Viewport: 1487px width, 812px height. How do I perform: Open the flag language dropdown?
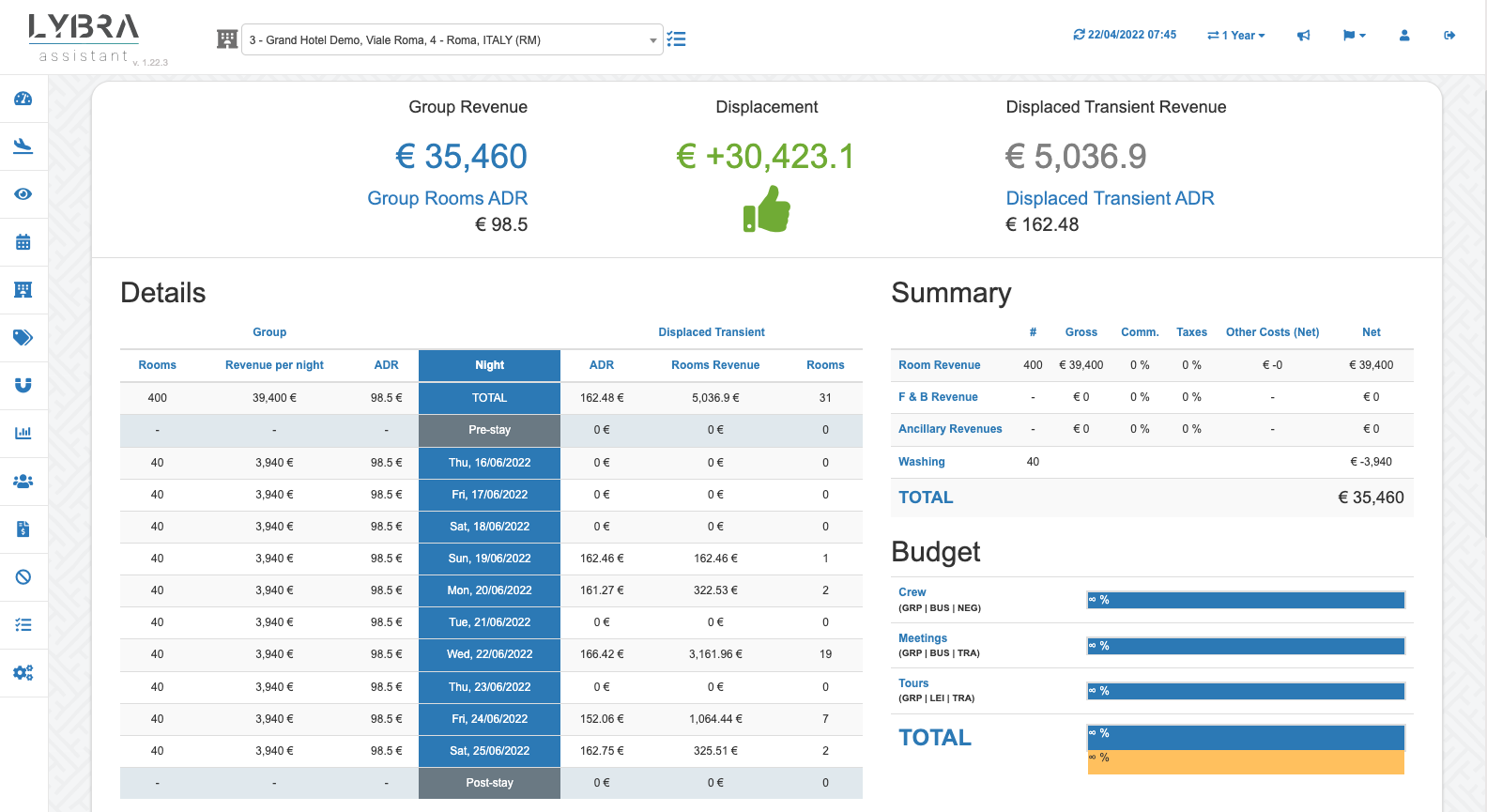1354,36
